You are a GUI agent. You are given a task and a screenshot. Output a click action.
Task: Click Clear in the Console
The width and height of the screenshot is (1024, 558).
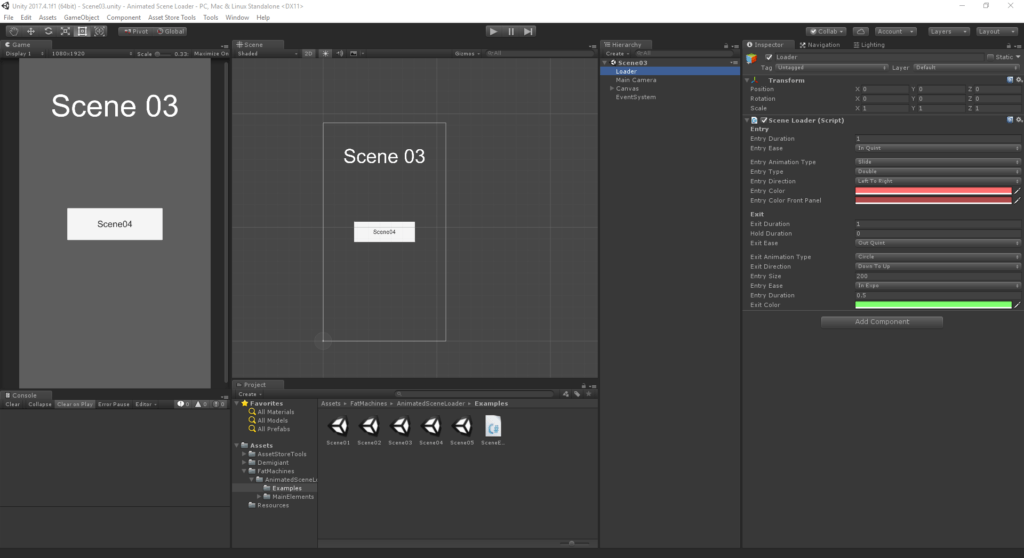pos(13,404)
